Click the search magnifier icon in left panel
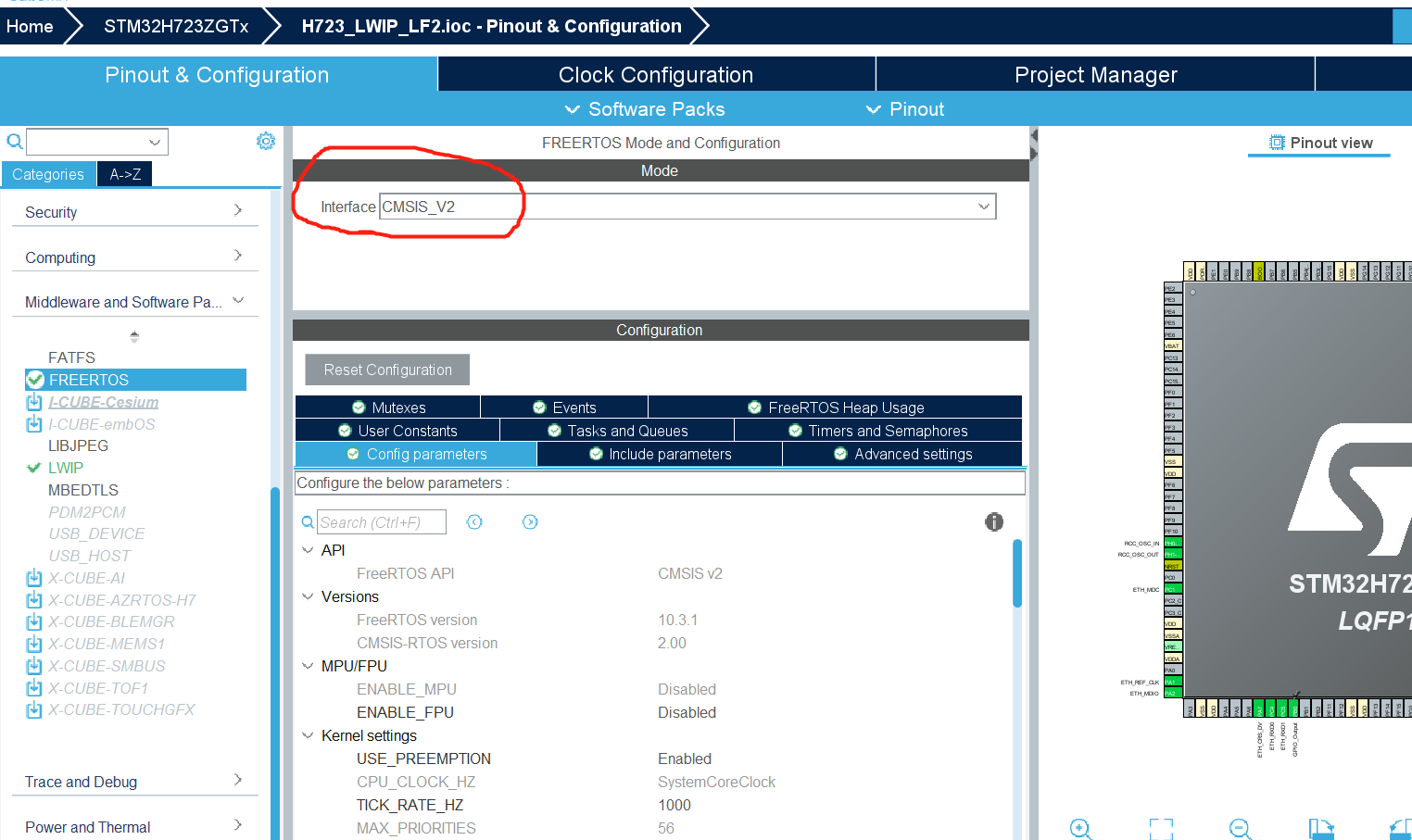Screen dimensions: 1412x840 pyautogui.click(x=15, y=142)
